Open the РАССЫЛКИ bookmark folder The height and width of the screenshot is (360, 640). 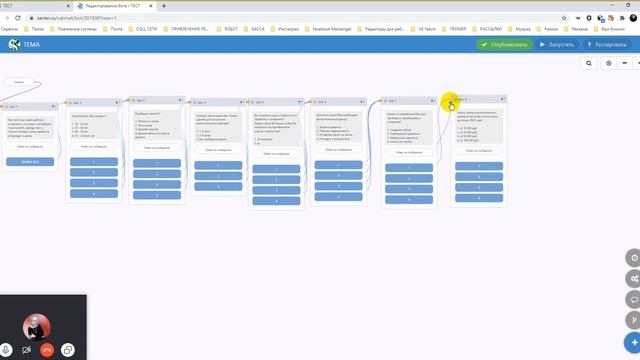click(x=487, y=29)
